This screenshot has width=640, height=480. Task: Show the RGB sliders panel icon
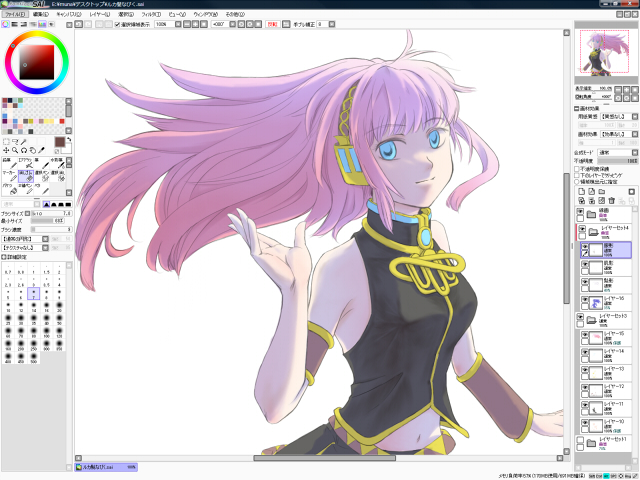tap(14, 24)
